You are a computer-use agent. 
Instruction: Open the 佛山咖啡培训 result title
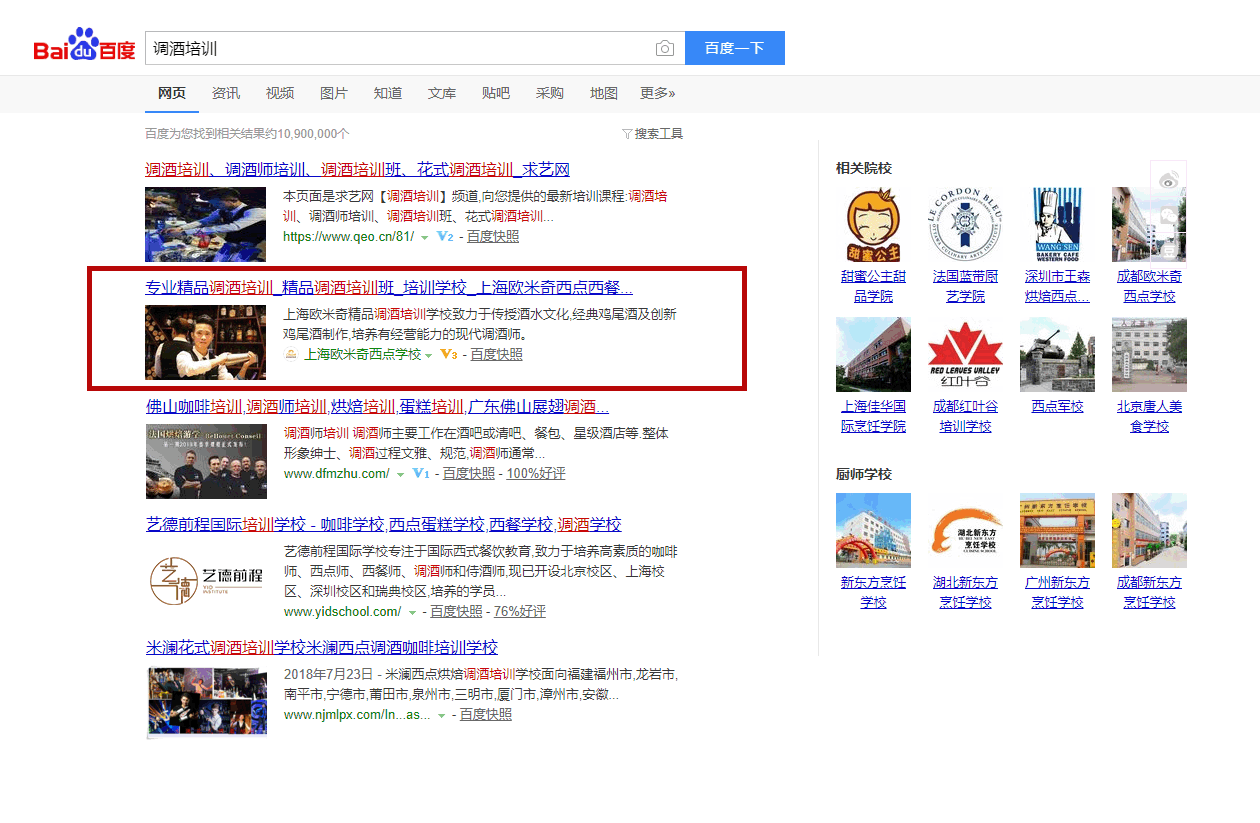377,407
